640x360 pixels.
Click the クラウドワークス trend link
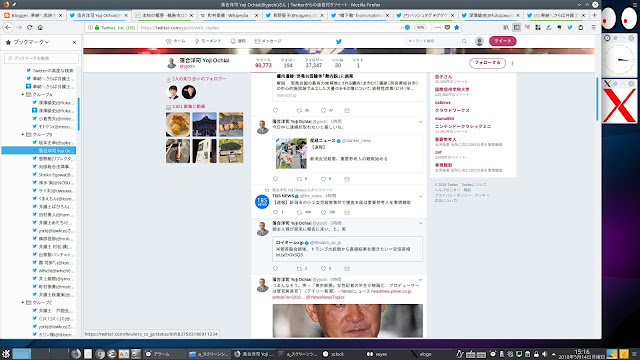452,111
